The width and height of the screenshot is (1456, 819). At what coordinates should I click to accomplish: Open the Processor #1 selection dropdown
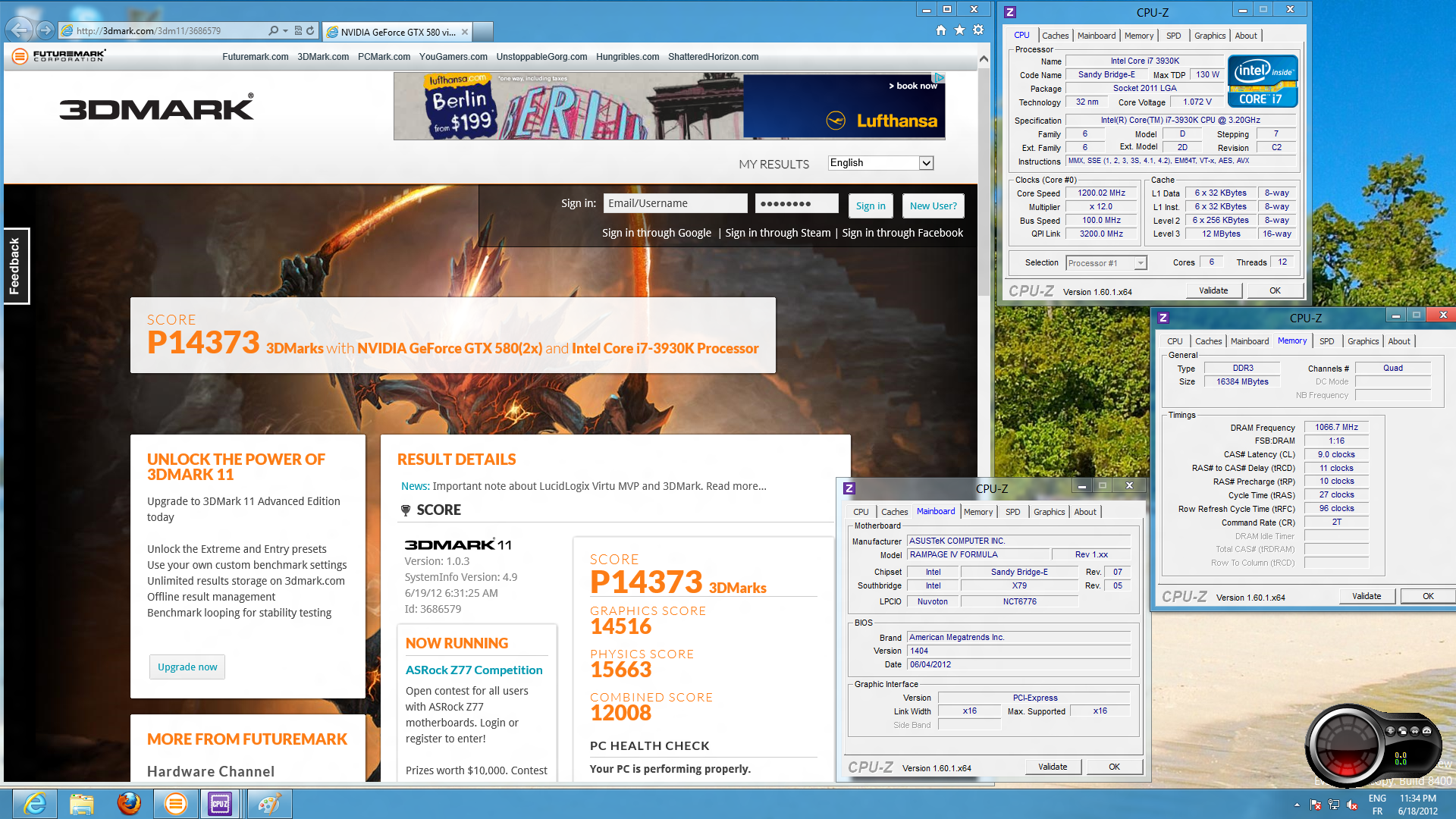[1106, 263]
